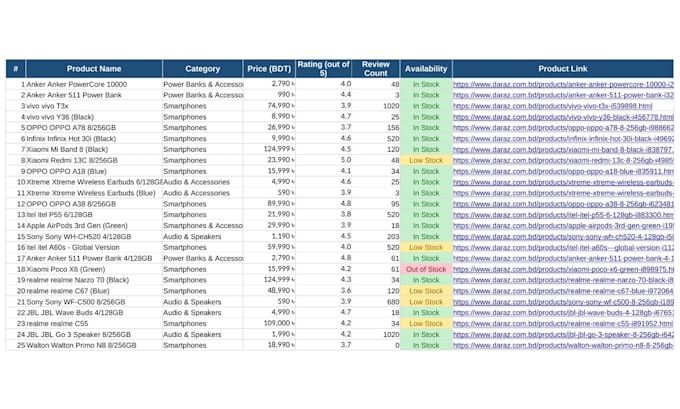This screenshot has height=409, width=680.
Task: Click the Walton Walton Primo N8 8/256GB cell
Action: pos(94,346)
